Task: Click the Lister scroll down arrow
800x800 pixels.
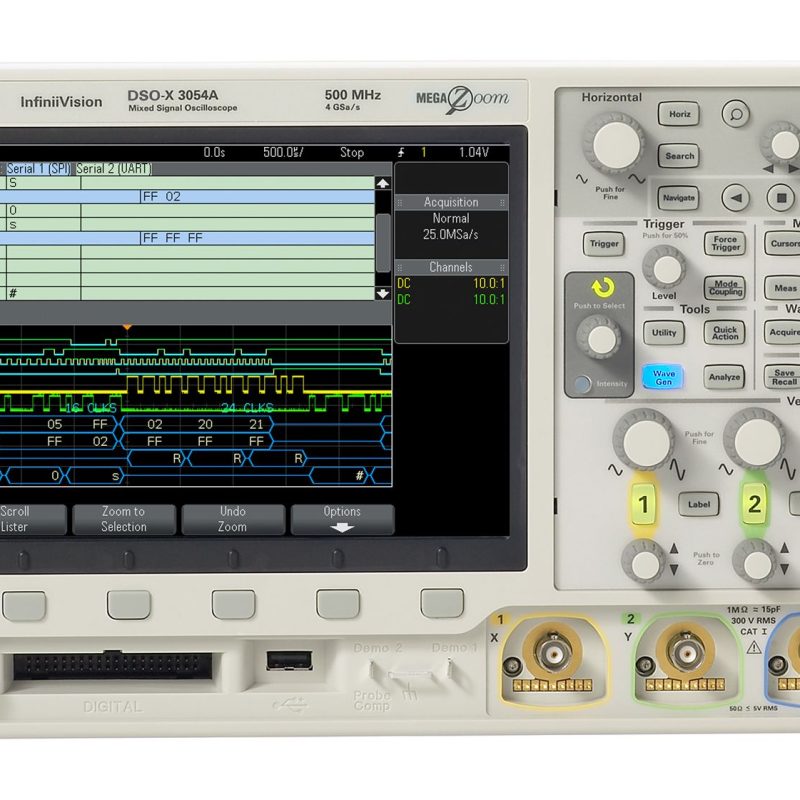Action: (383, 293)
